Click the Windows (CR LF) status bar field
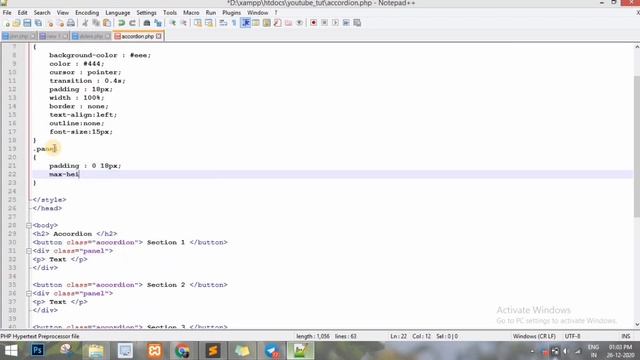This screenshot has width=640, height=360. (x=534, y=336)
